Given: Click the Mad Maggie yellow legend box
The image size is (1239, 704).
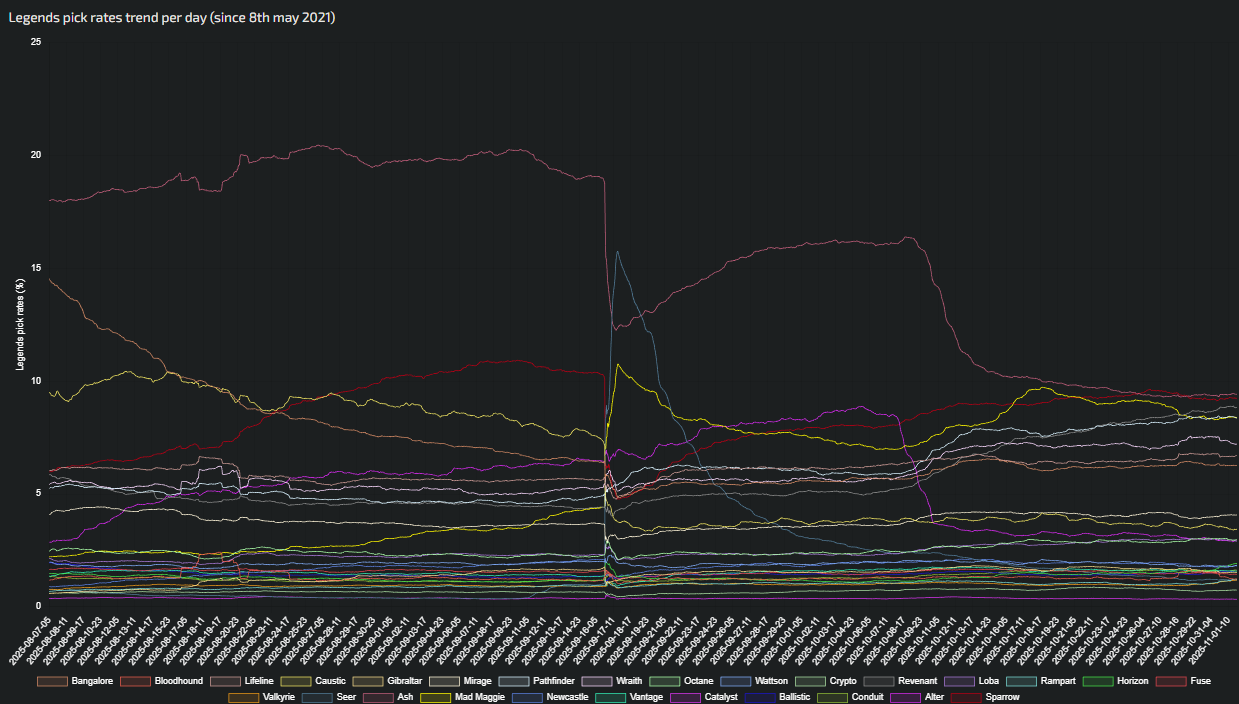Looking at the screenshot, I should tap(435, 697).
